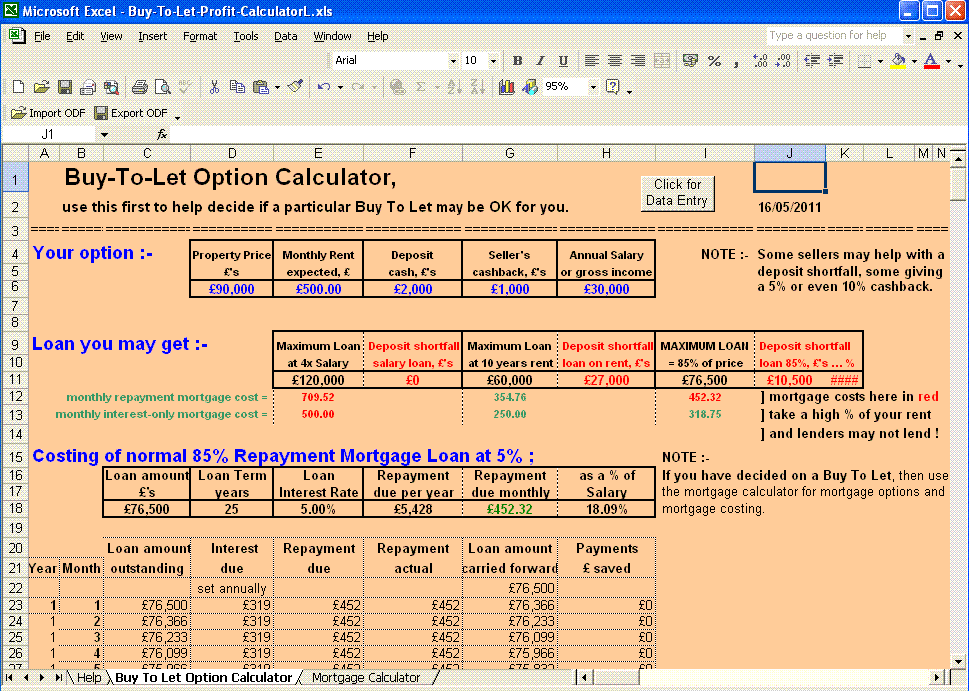
Task: Click the fx Insert Function icon
Action: 162,134
